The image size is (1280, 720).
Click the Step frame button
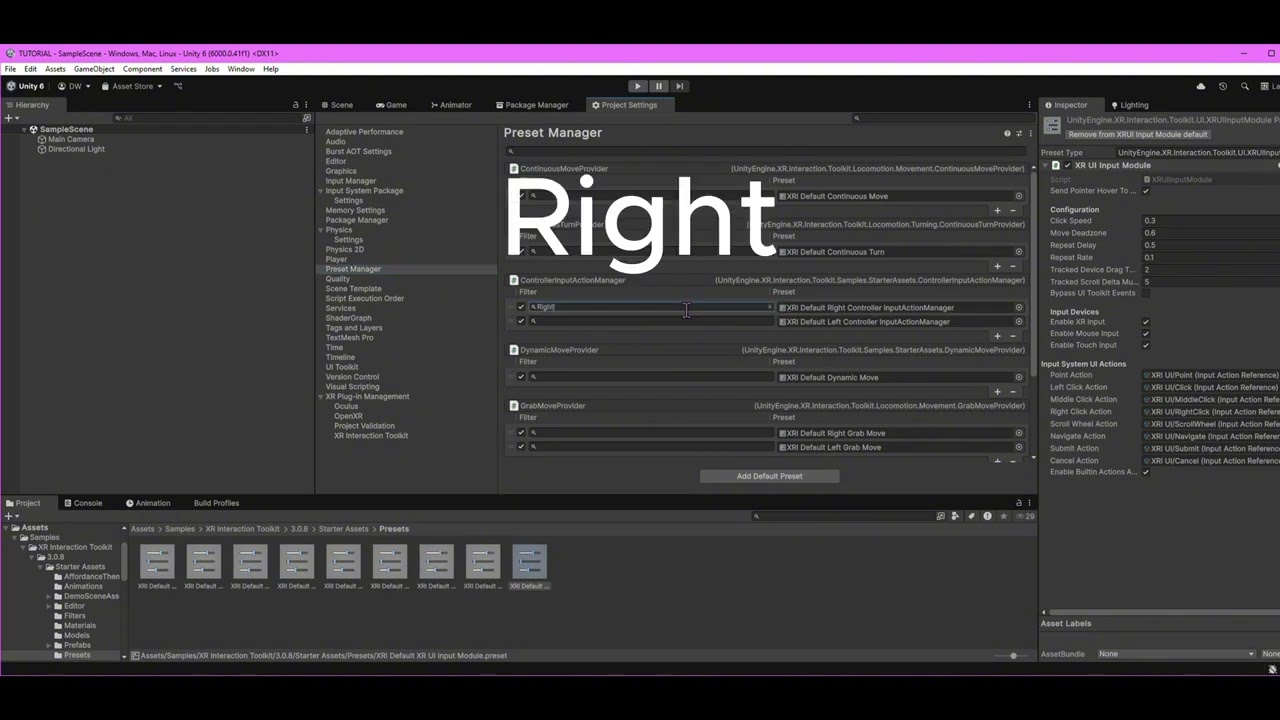point(679,86)
